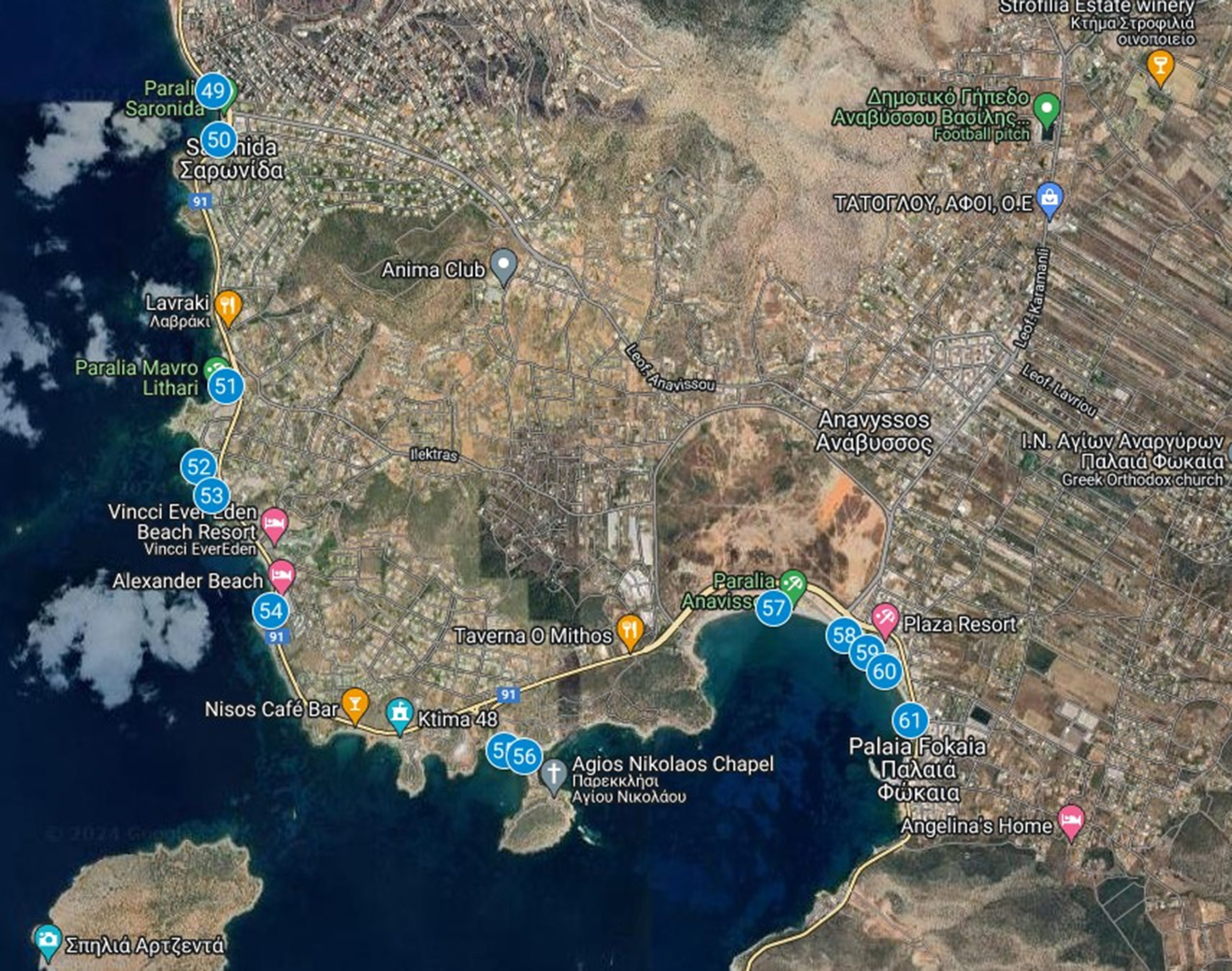The image size is (1232, 971).
Task: Click the Ktima 48 landmark pin
Action: 400,716
